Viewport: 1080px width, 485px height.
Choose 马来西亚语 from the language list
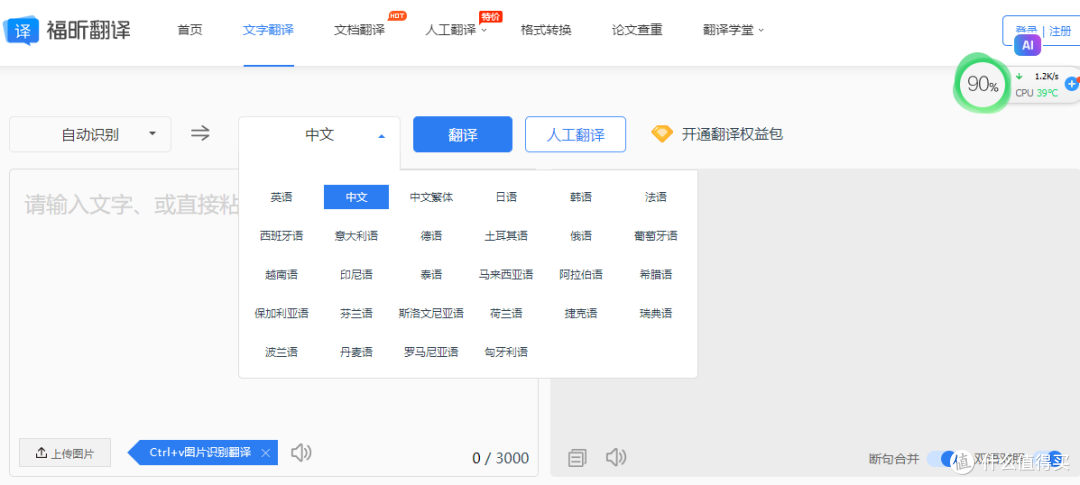[x=506, y=274]
